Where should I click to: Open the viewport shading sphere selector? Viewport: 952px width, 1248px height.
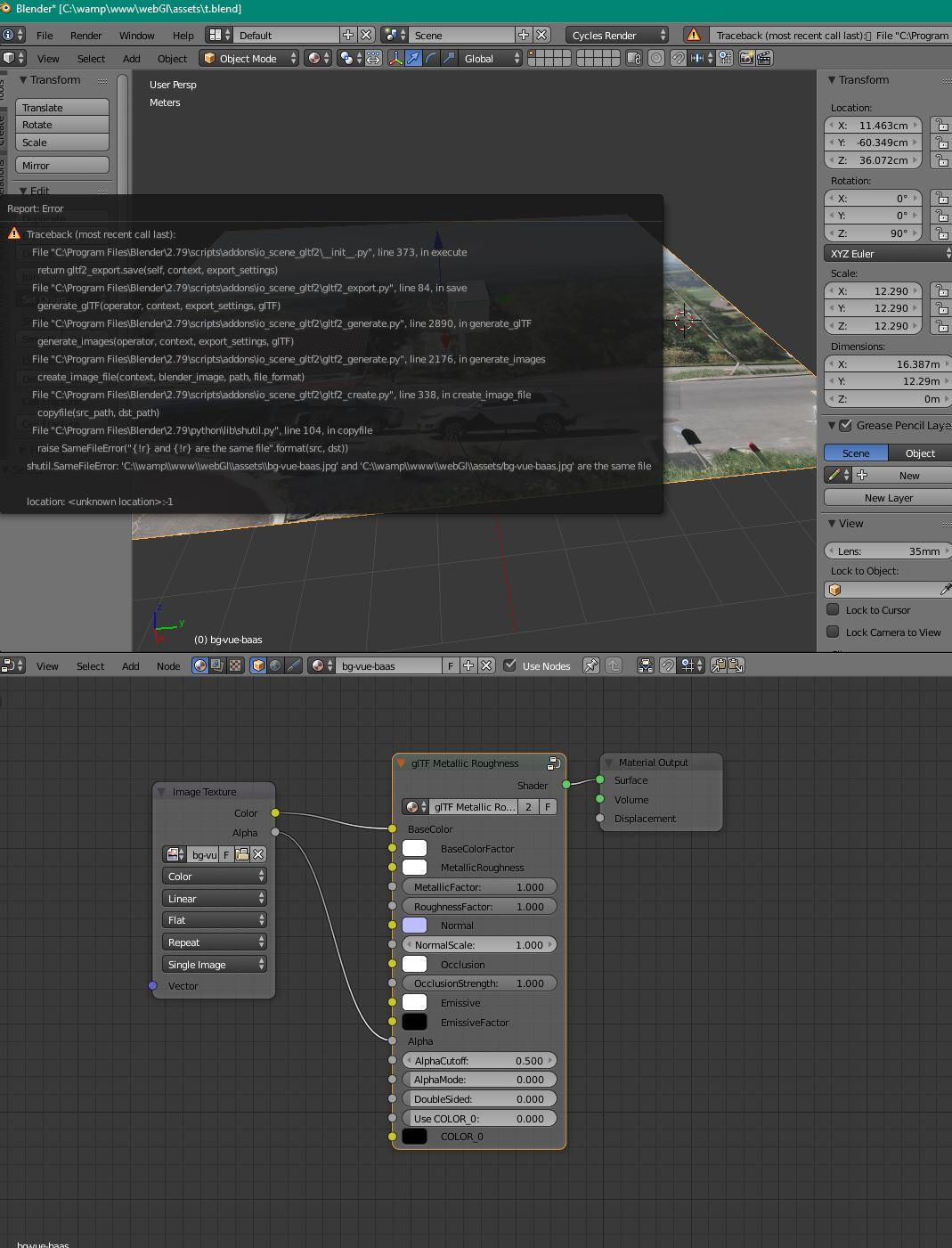click(318, 58)
